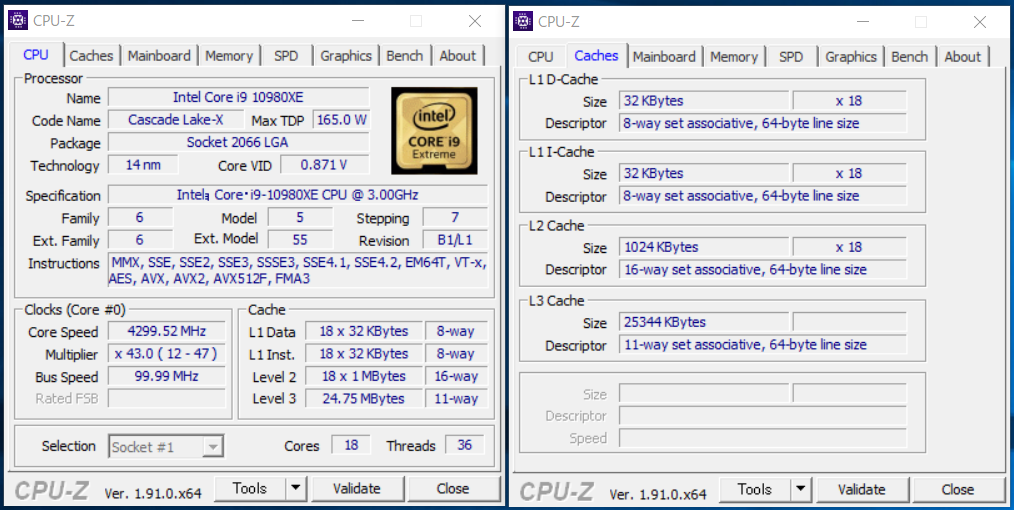Click Max TDP value 165.0 W
The width and height of the screenshot is (1014, 510).
[x=341, y=120]
